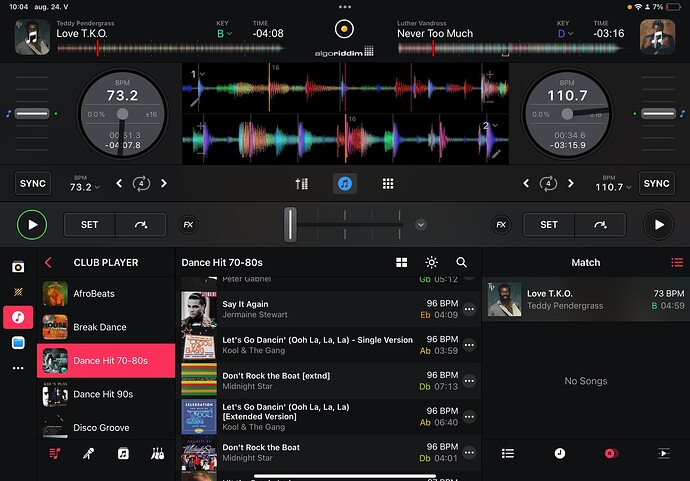Viewport: 690px width, 481px height.
Task: Toggle SYNC on the left deck
Action: pos(33,184)
